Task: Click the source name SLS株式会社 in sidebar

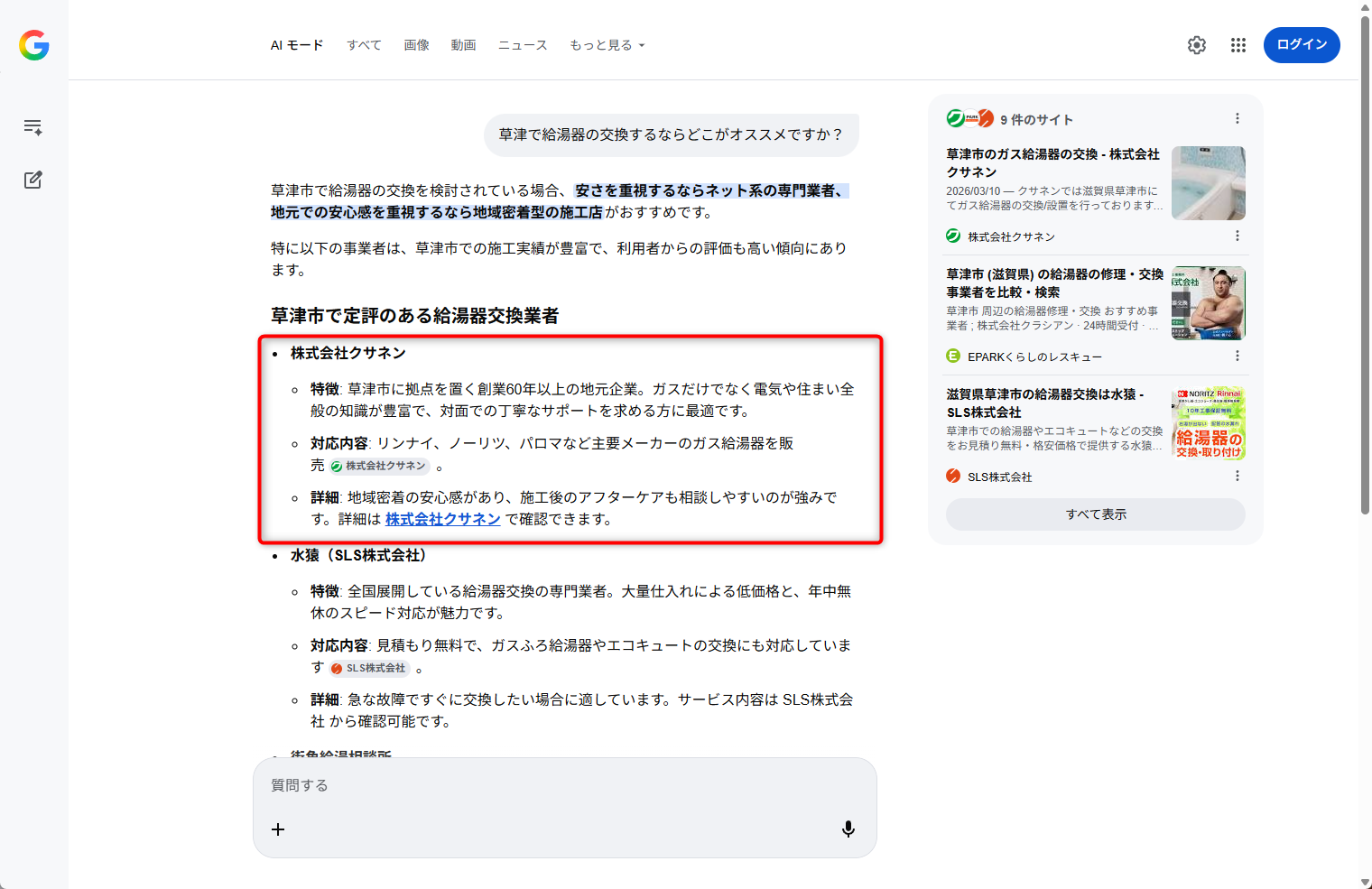Action: click(1000, 477)
